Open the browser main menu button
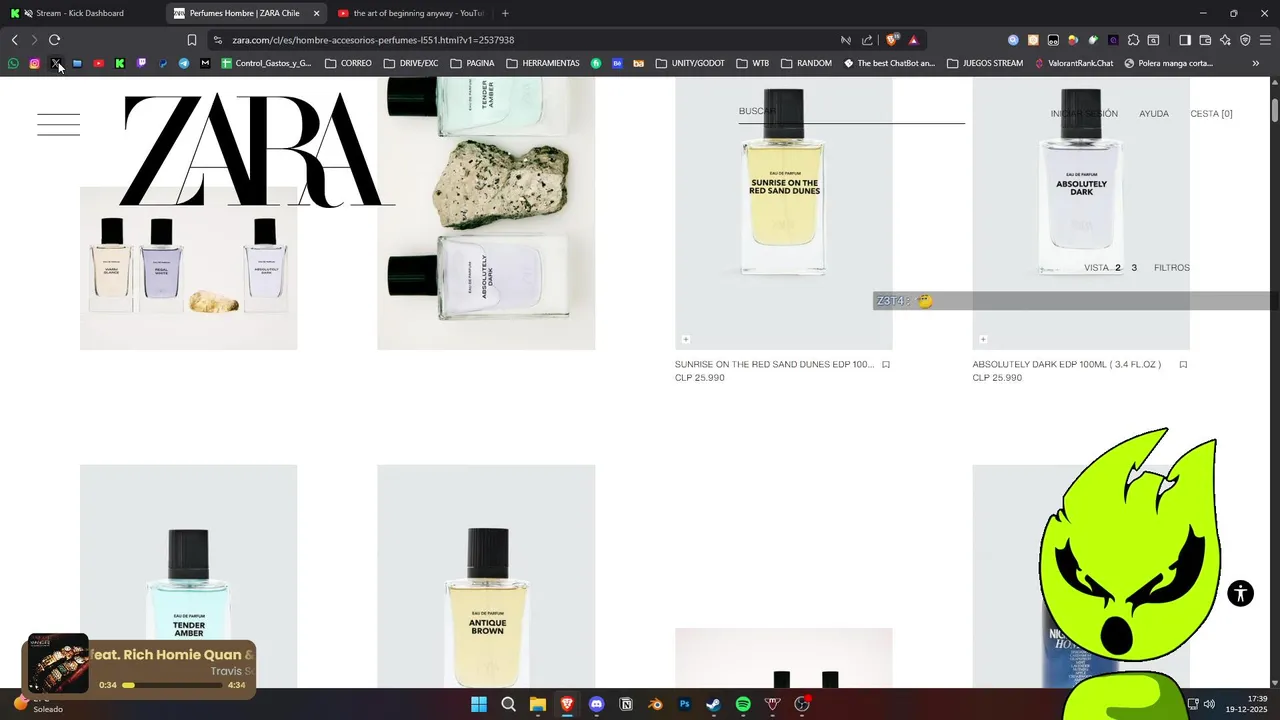 (1265, 40)
